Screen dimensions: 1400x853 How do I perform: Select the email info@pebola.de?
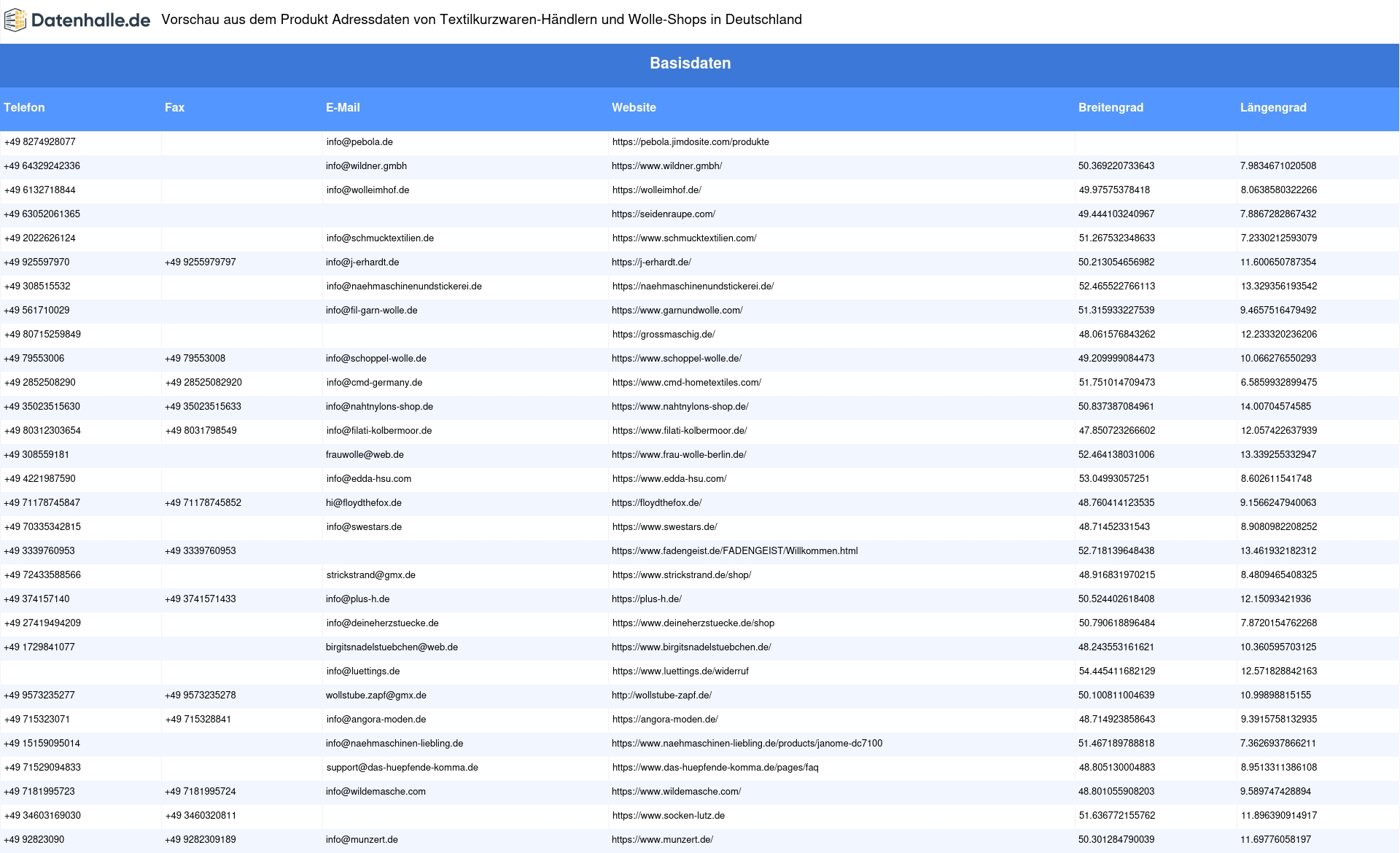[x=359, y=142]
